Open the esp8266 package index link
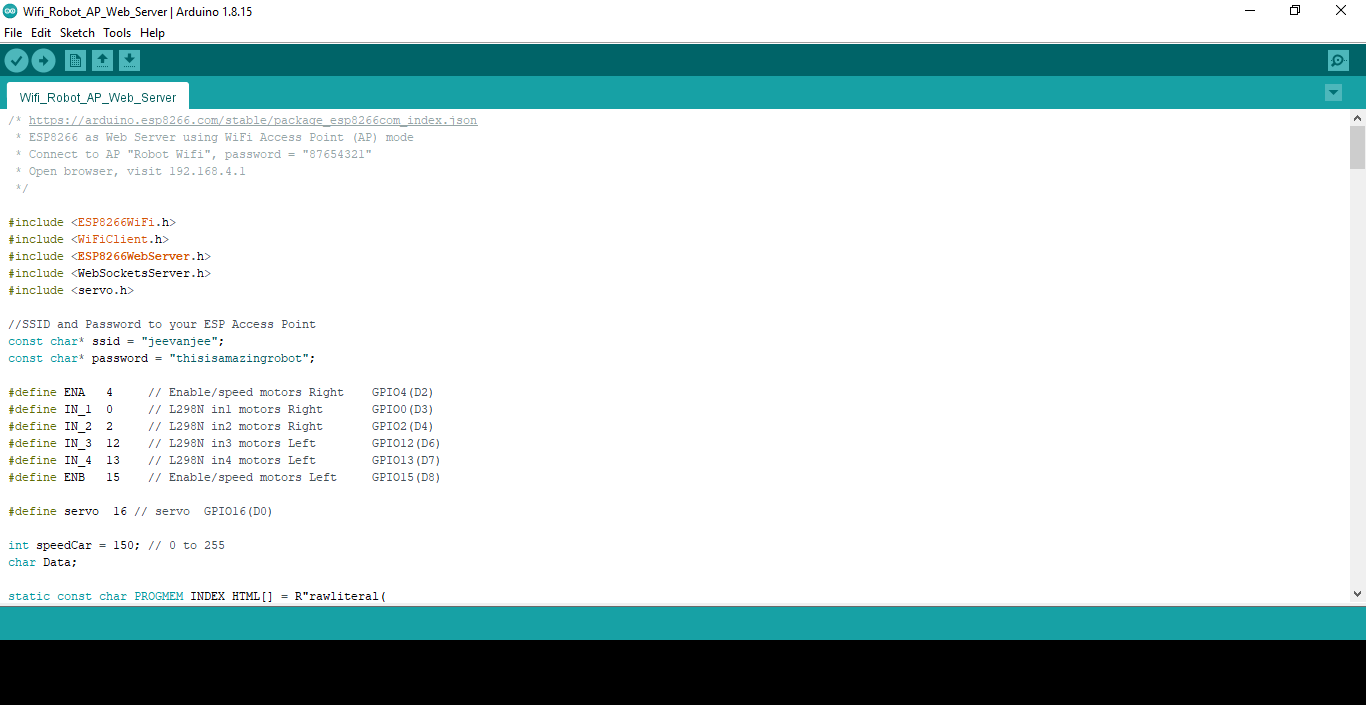1366x705 pixels. [x=253, y=119]
